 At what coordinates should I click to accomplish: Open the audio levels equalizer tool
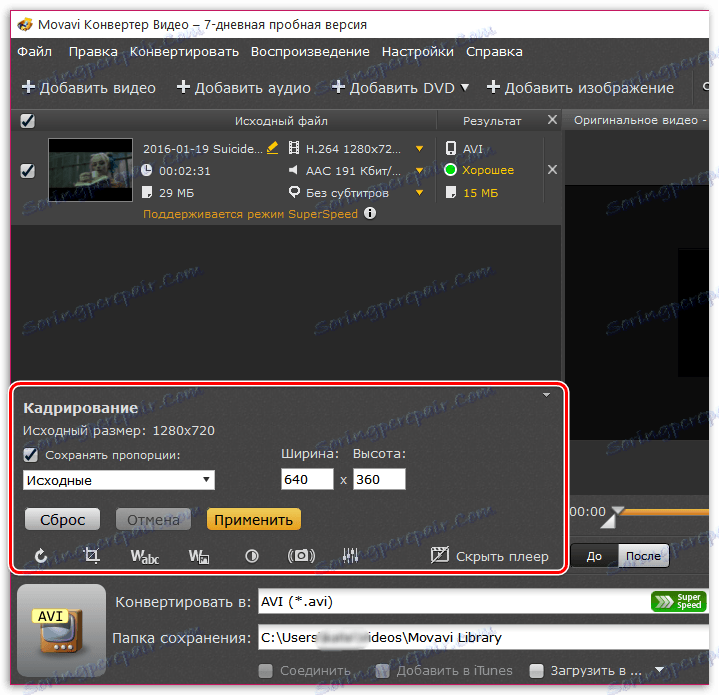point(350,556)
